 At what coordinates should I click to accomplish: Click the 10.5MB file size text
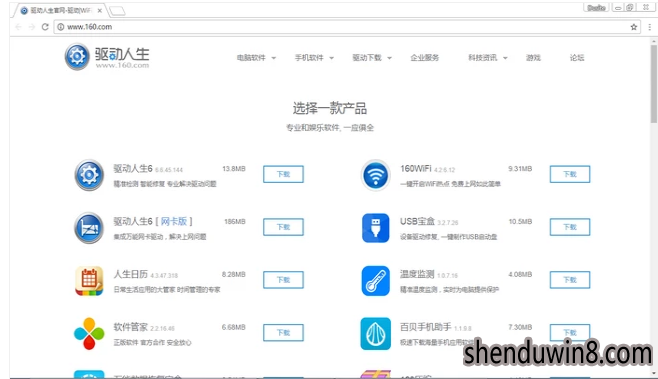520,222
